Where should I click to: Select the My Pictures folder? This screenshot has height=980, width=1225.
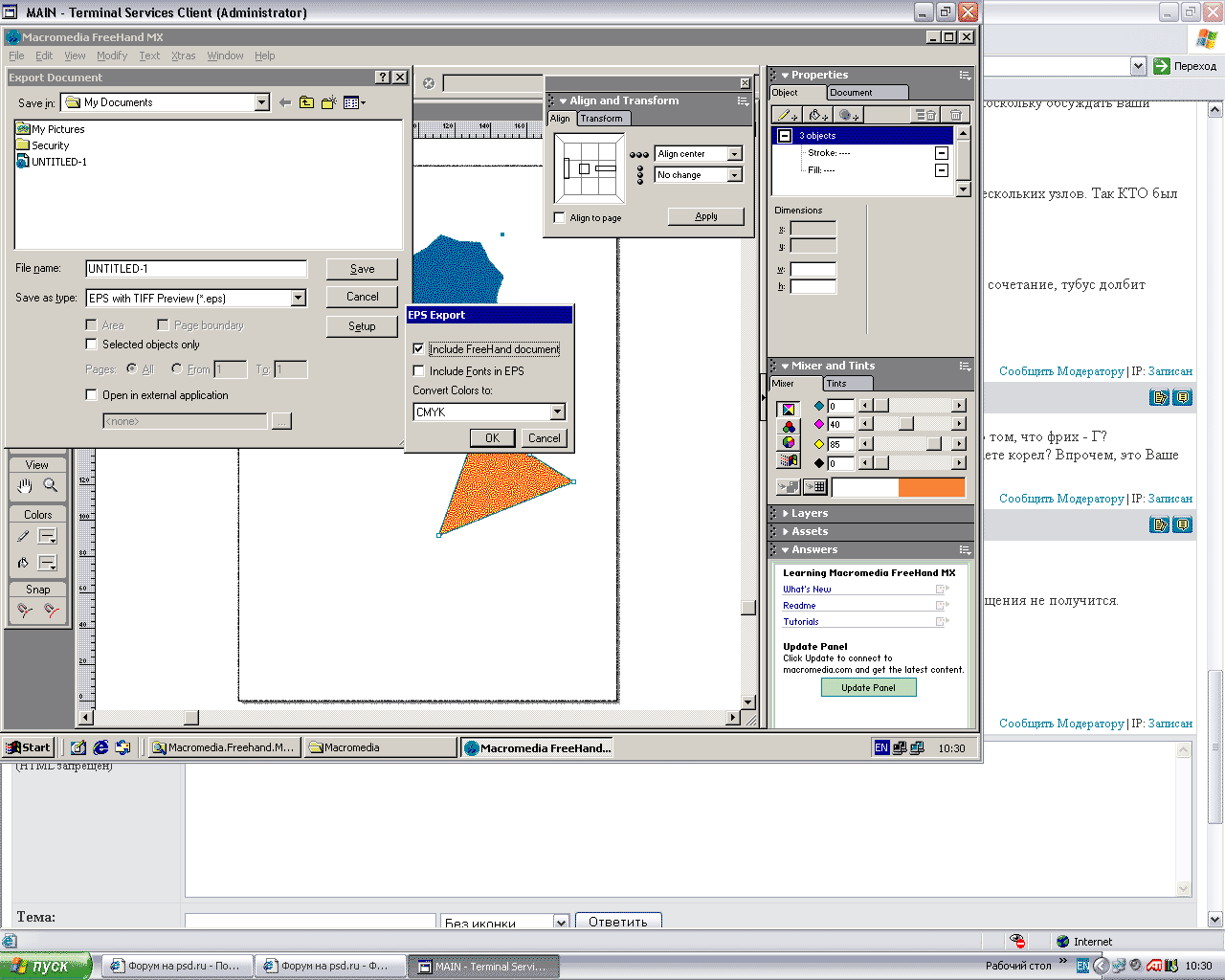tap(51, 129)
